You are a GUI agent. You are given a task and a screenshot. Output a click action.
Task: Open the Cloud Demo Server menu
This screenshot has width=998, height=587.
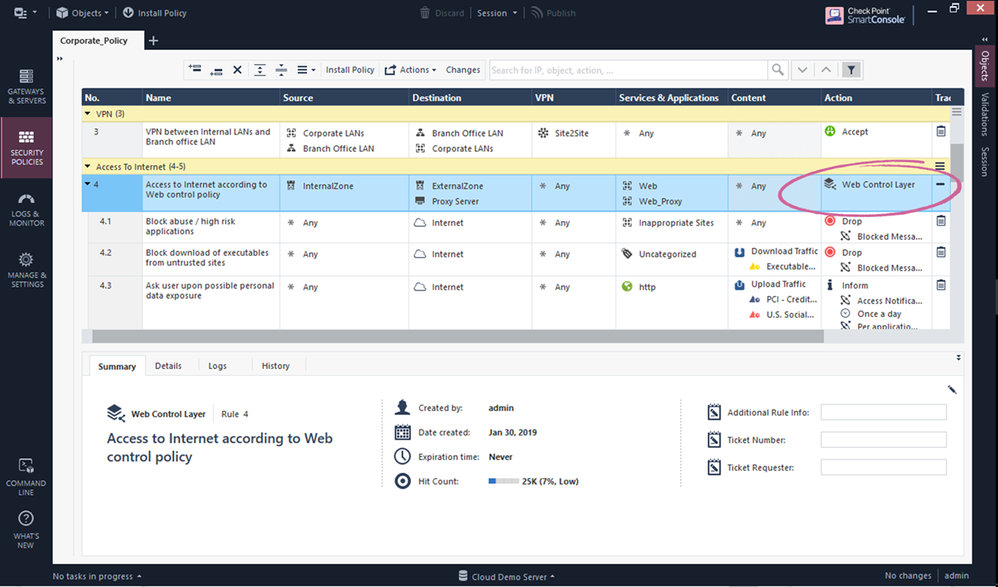click(x=507, y=576)
